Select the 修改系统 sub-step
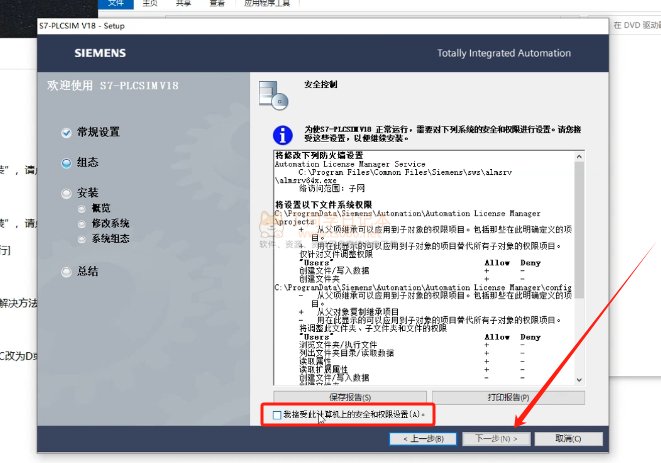 click(x=110, y=223)
